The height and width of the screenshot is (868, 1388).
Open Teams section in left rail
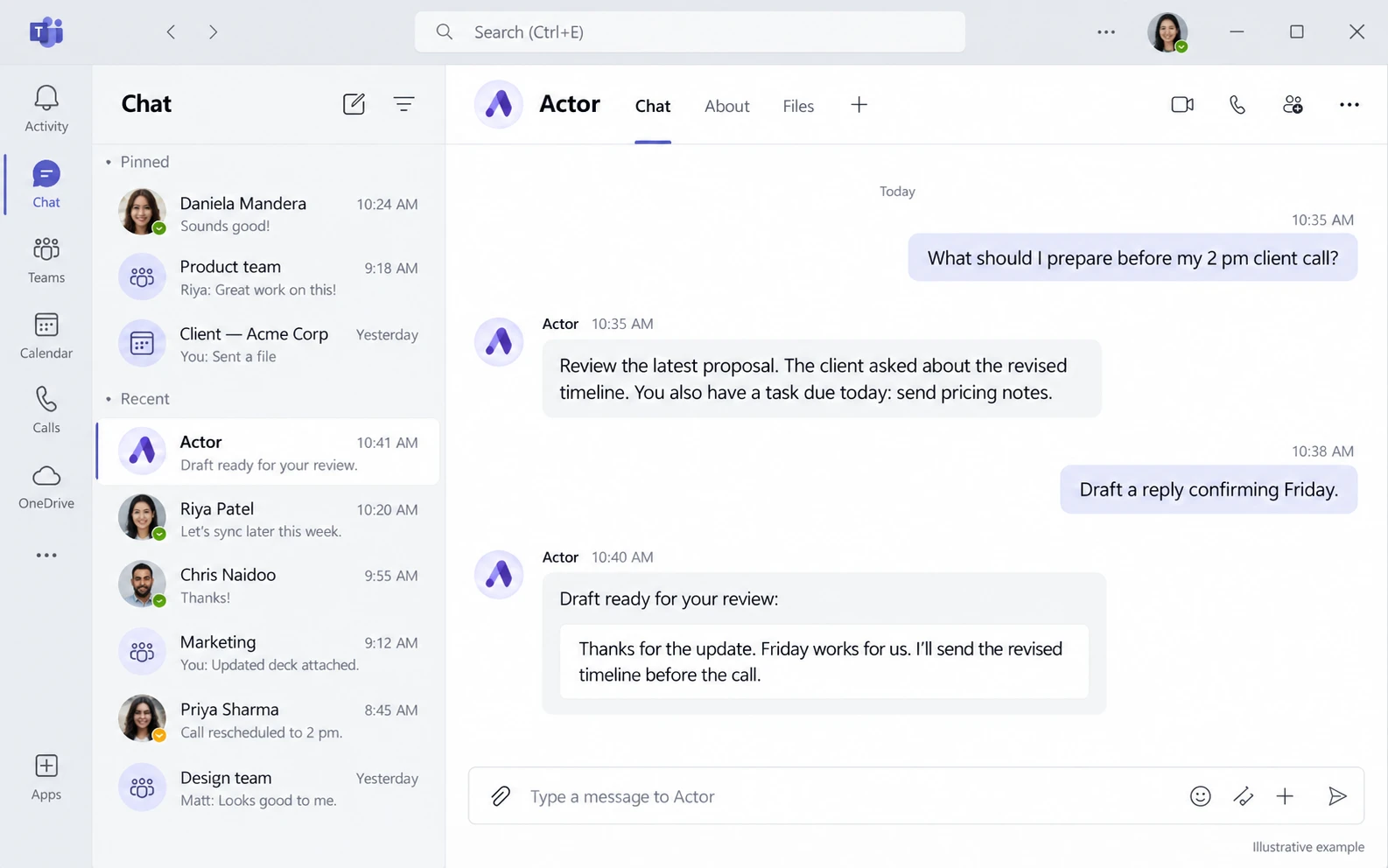tap(46, 260)
